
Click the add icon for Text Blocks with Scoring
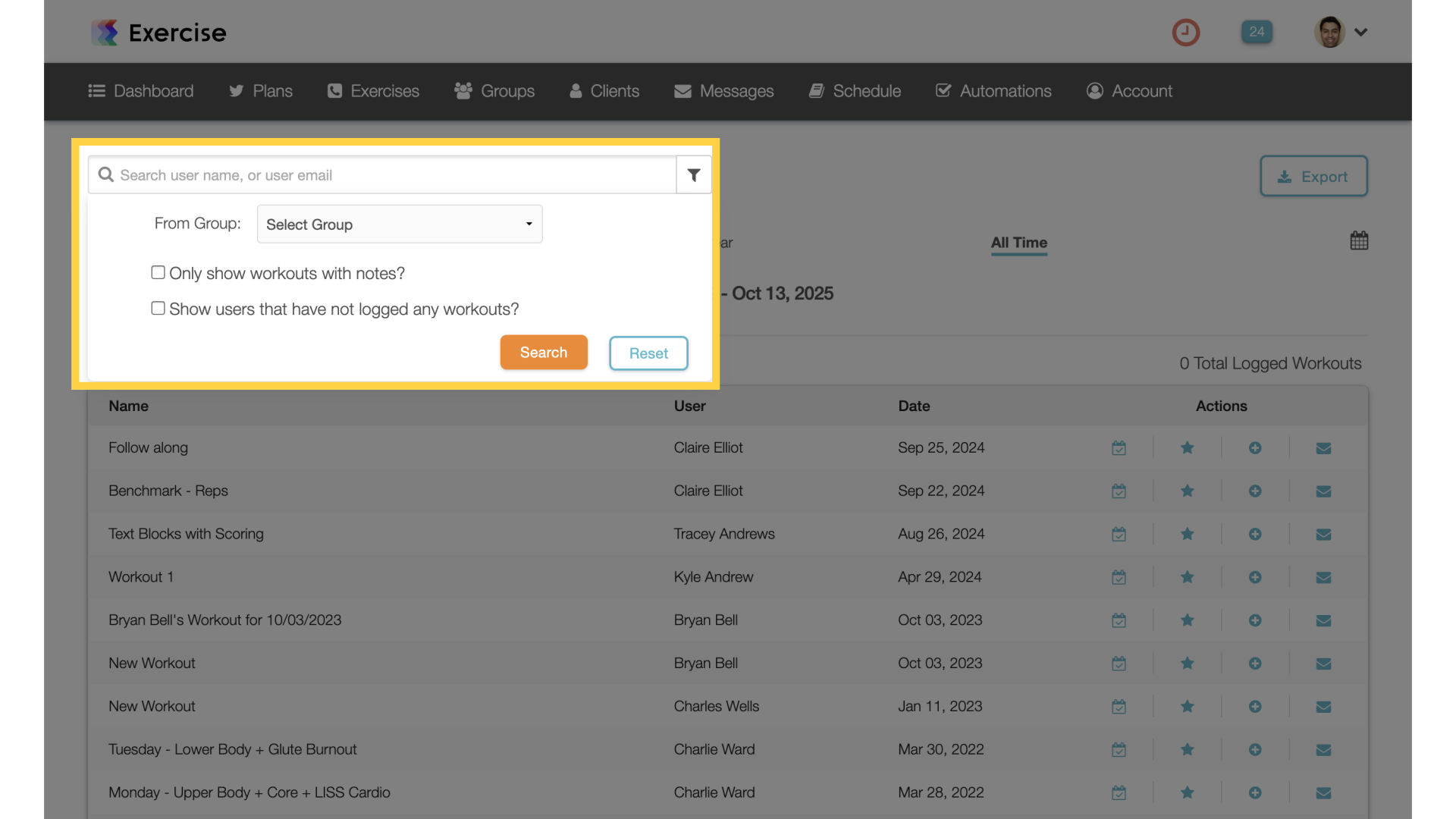pyautogui.click(x=1255, y=534)
